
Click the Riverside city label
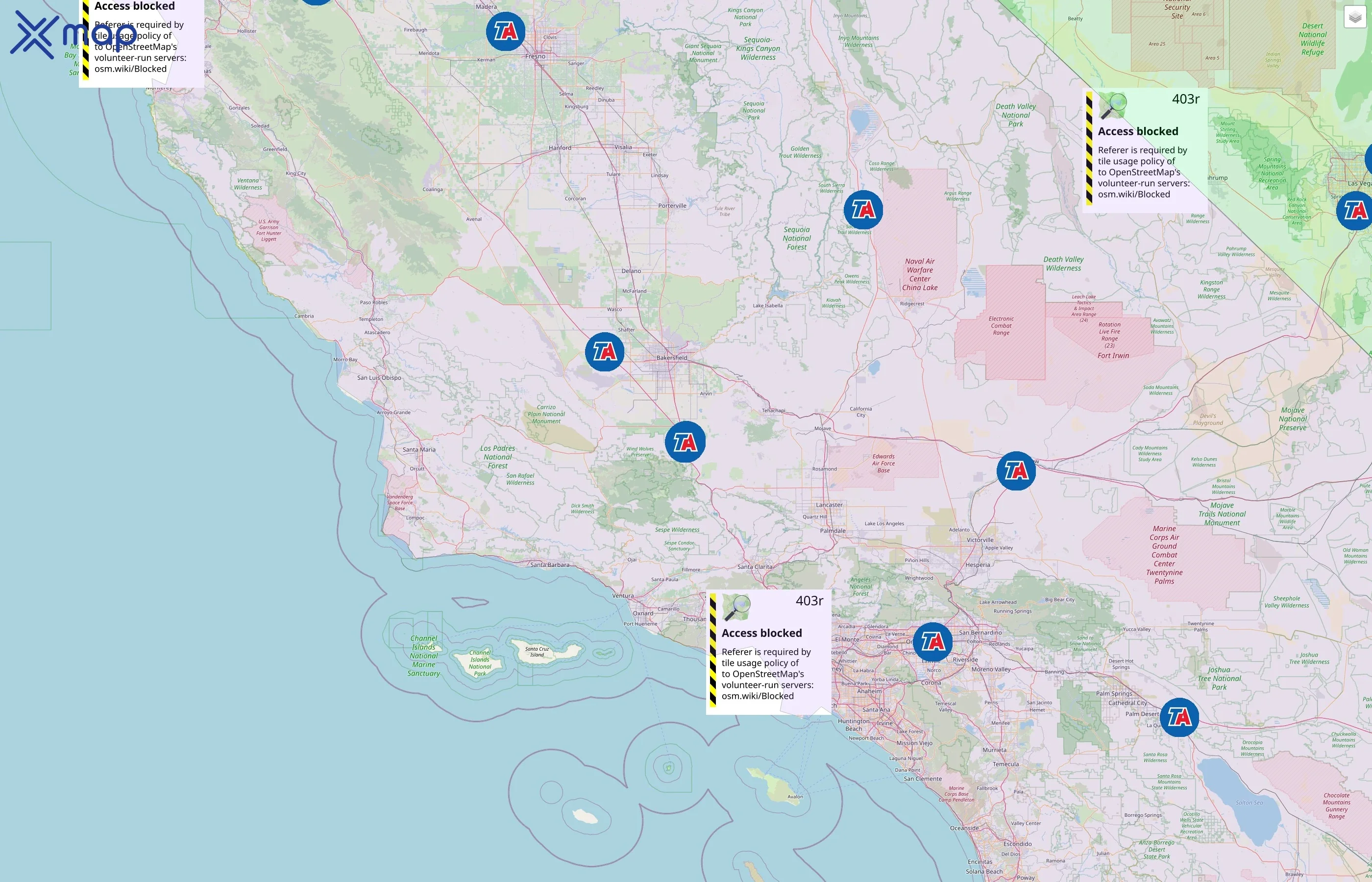coord(965,659)
